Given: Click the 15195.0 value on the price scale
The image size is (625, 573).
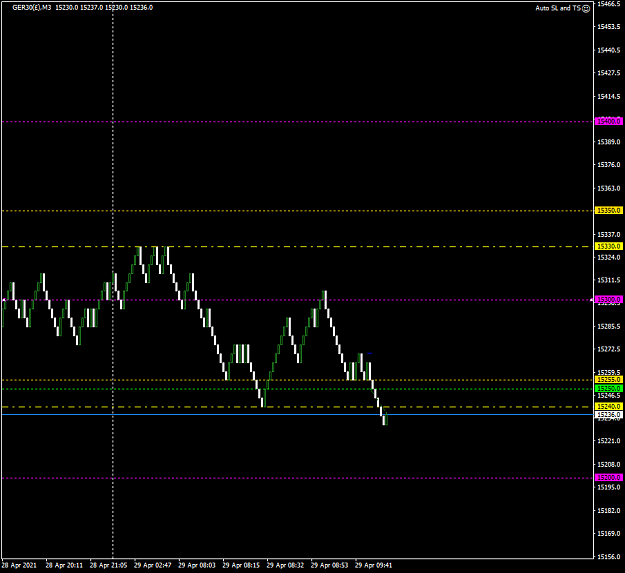Looking at the screenshot, I should click(608, 487).
